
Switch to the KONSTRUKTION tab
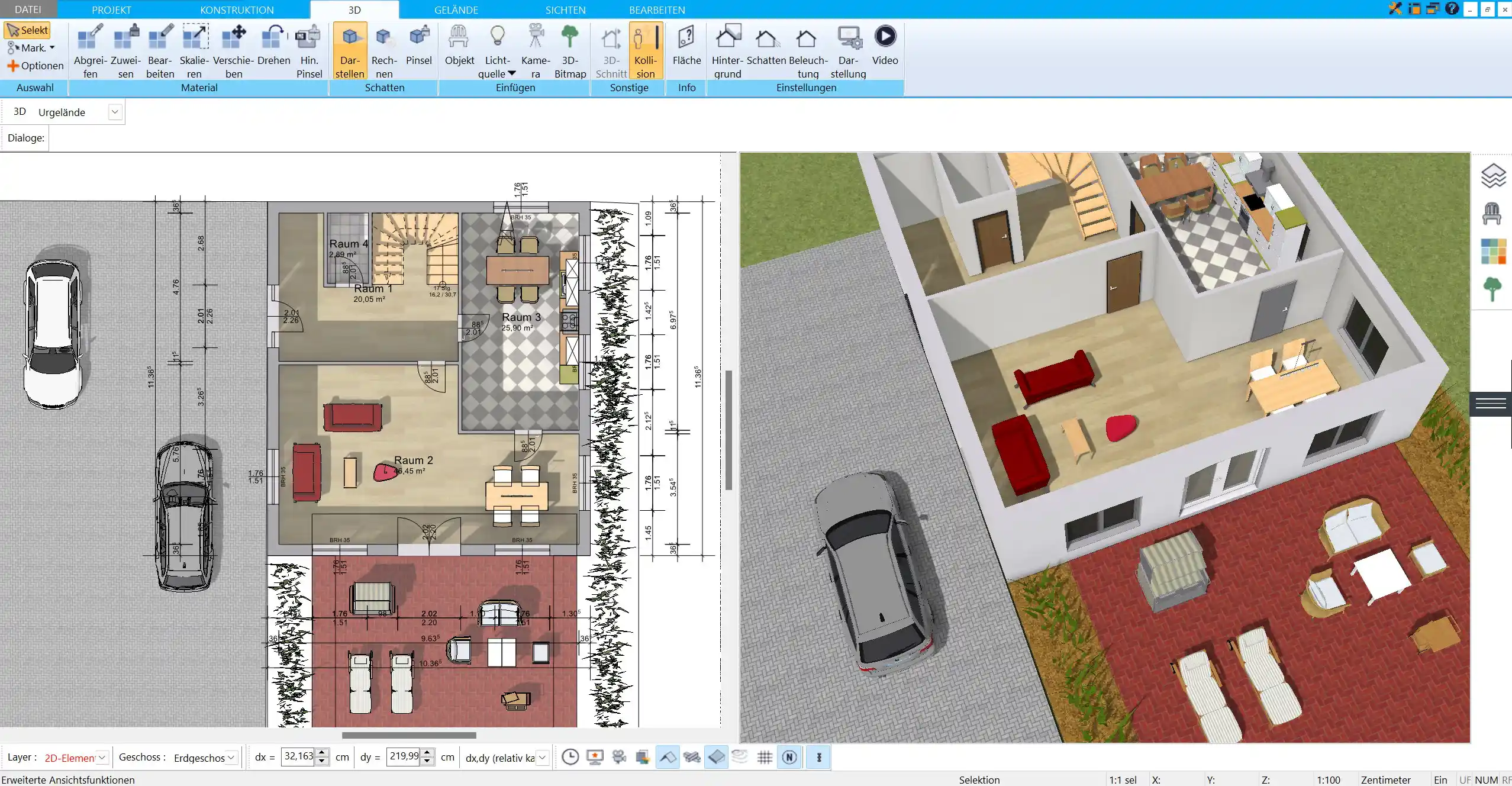click(237, 9)
